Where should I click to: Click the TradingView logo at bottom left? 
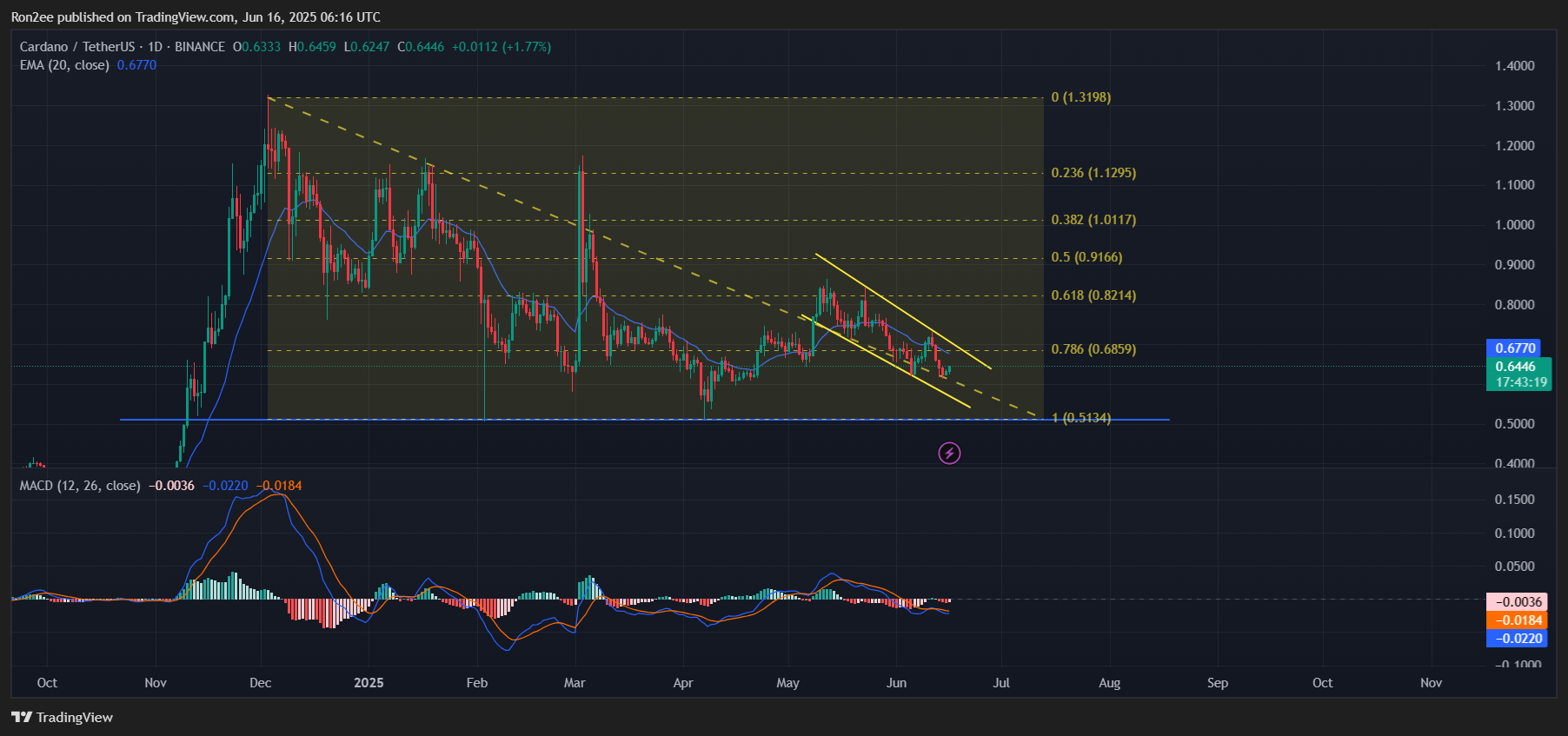tap(62, 717)
